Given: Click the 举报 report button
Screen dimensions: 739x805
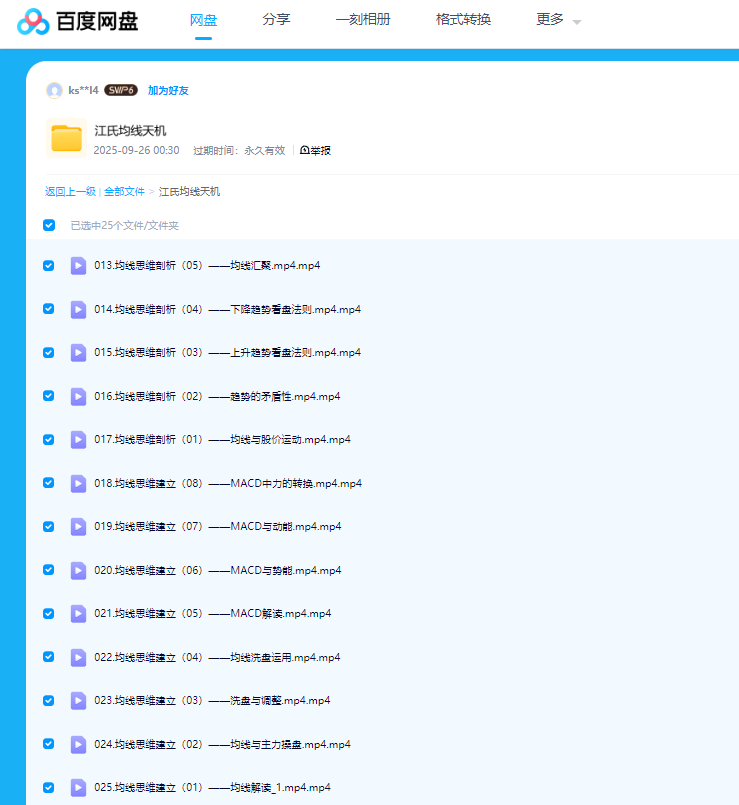Looking at the screenshot, I should click(315, 150).
